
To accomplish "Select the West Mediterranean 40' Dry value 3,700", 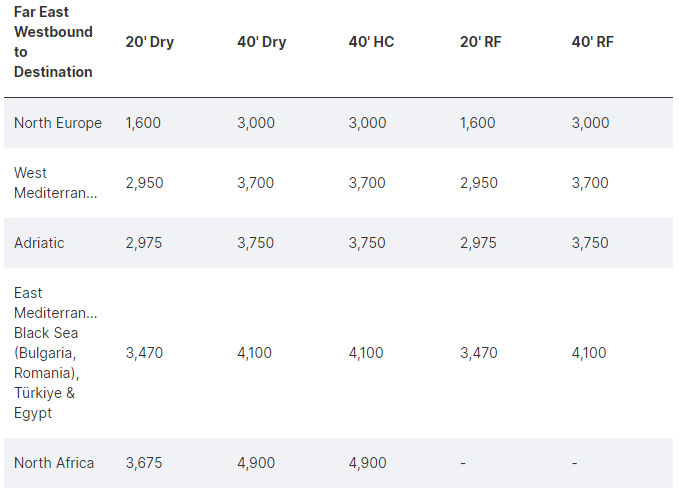I will click(255, 183).
